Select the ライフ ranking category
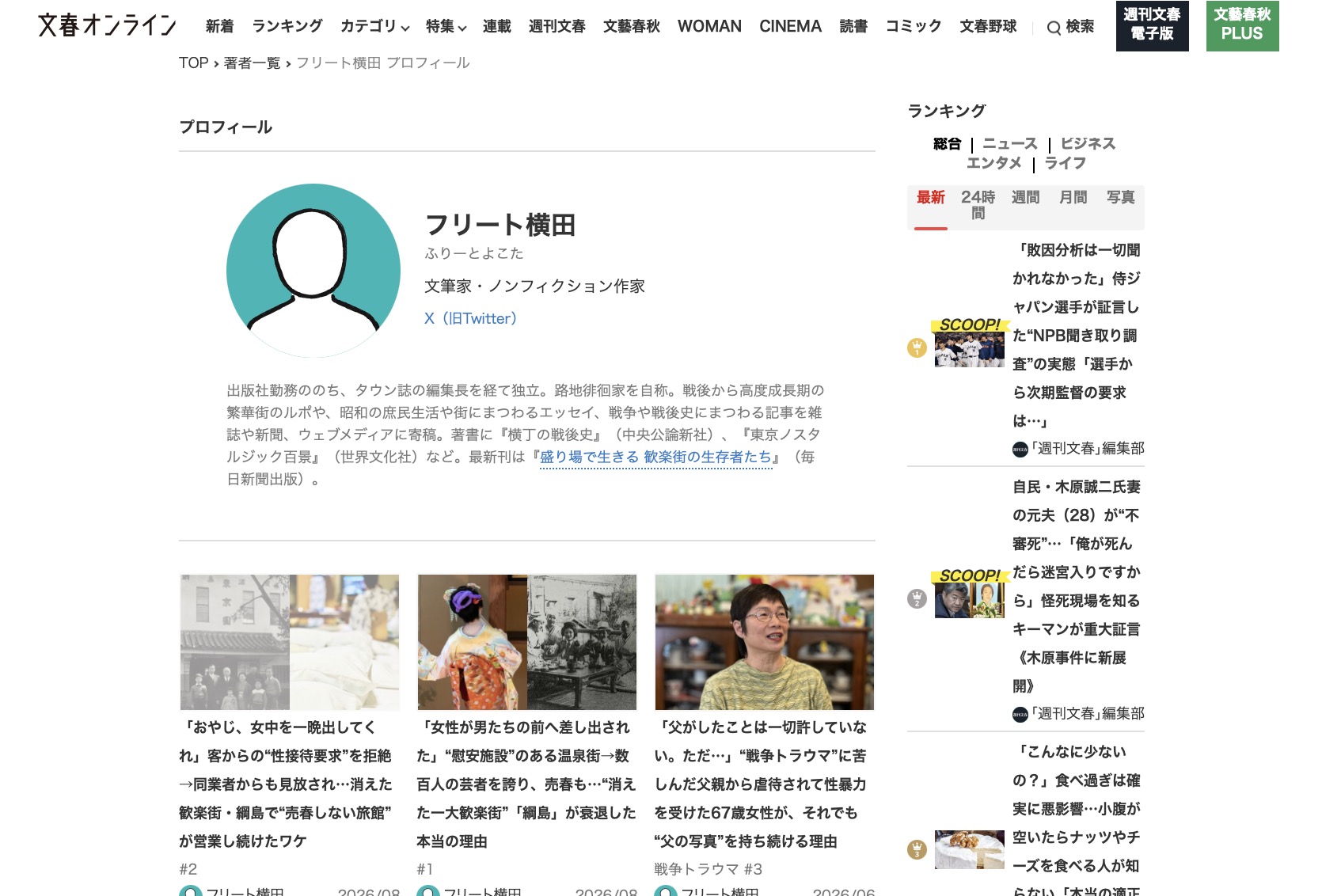Screen dimensions: 1322x896 [x=1066, y=162]
